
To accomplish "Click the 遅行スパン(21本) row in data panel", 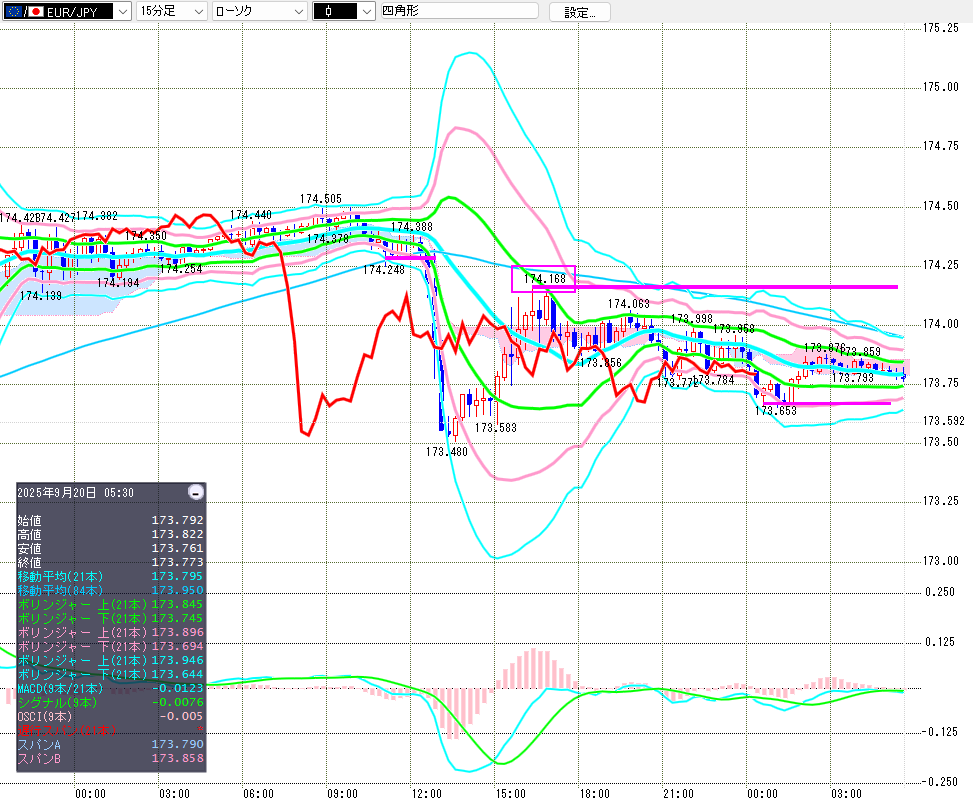I will pos(110,730).
